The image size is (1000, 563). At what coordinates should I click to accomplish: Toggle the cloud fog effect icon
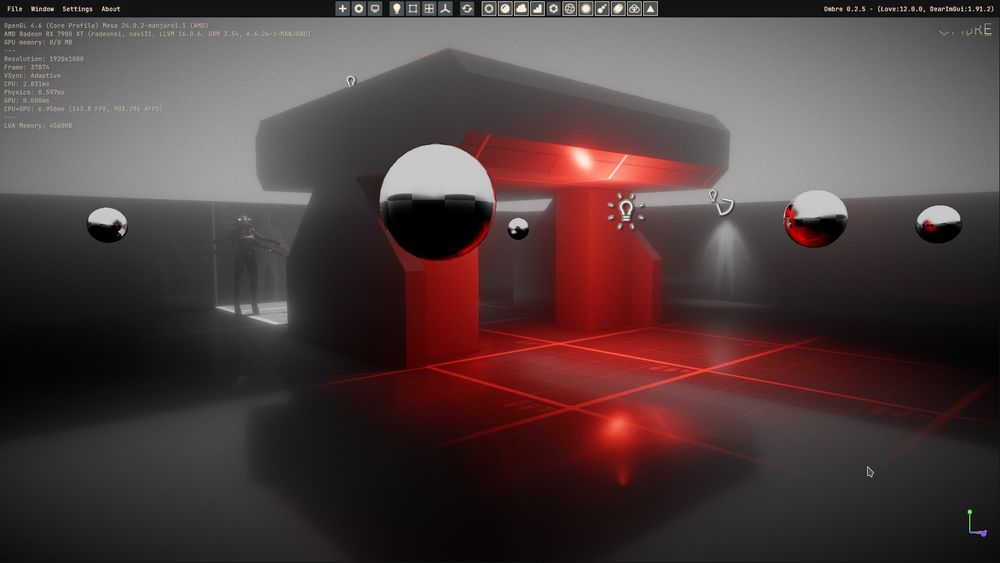coord(521,8)
